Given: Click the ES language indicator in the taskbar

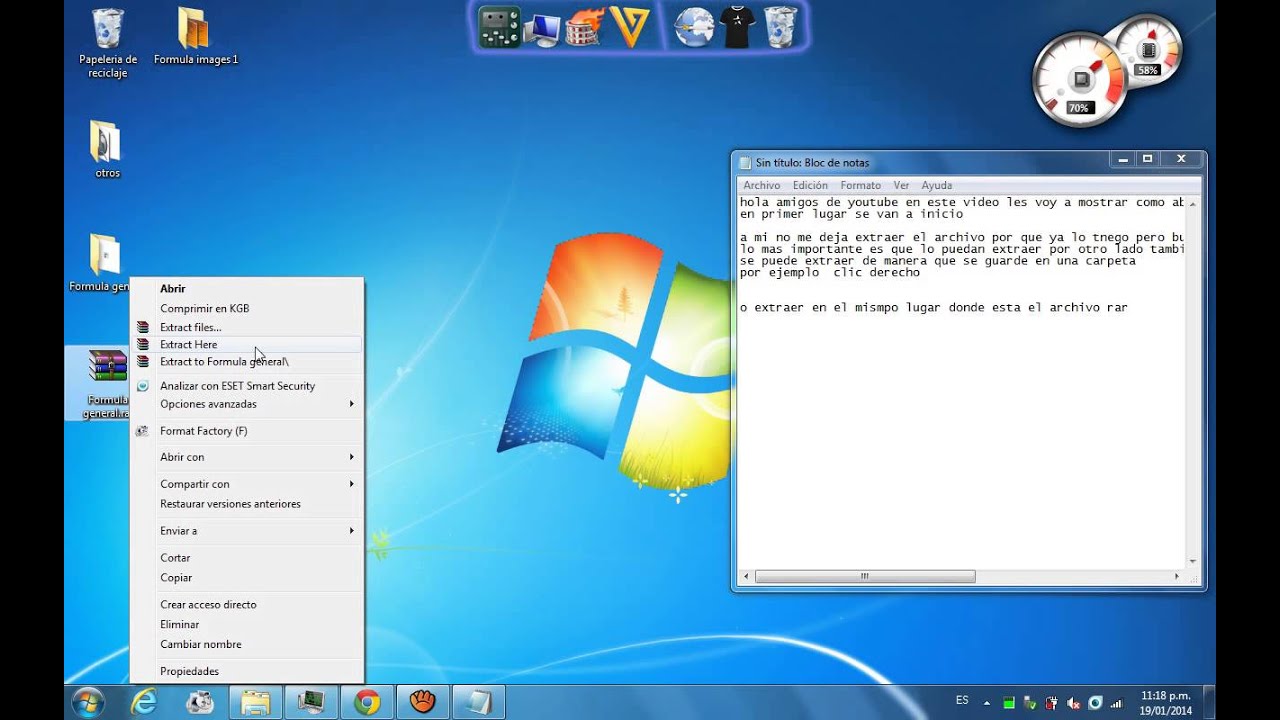Looking at the screenshot, I should [962, 701].
